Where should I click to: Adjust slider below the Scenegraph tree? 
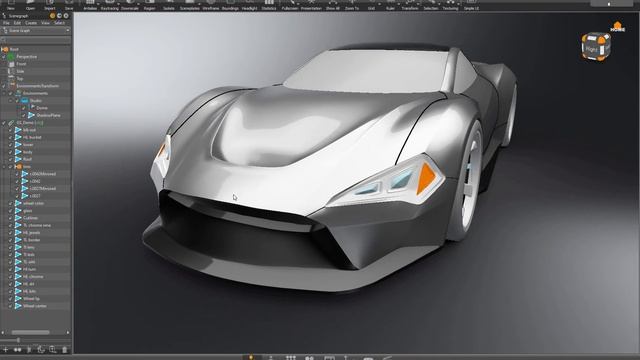(x=18, y=340)
